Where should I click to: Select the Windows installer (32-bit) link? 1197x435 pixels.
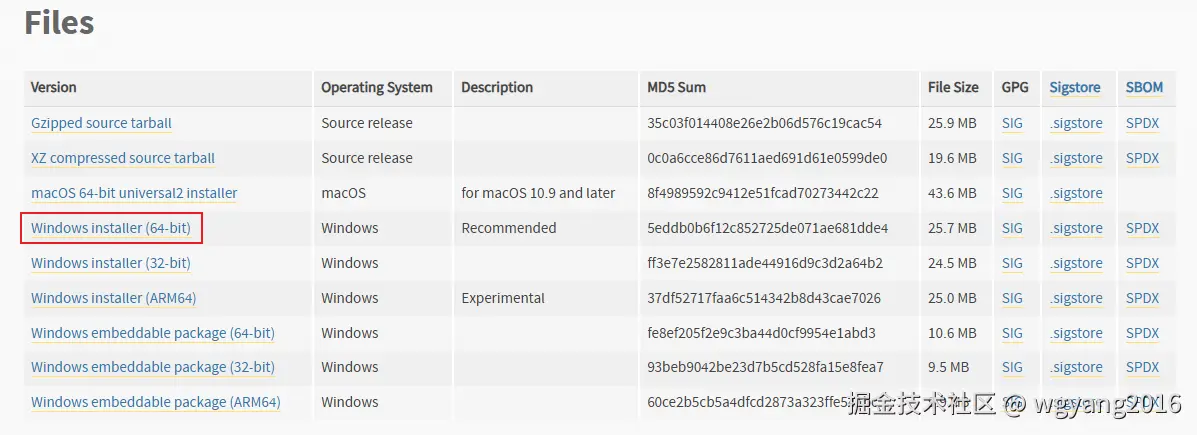click(110, 263)
